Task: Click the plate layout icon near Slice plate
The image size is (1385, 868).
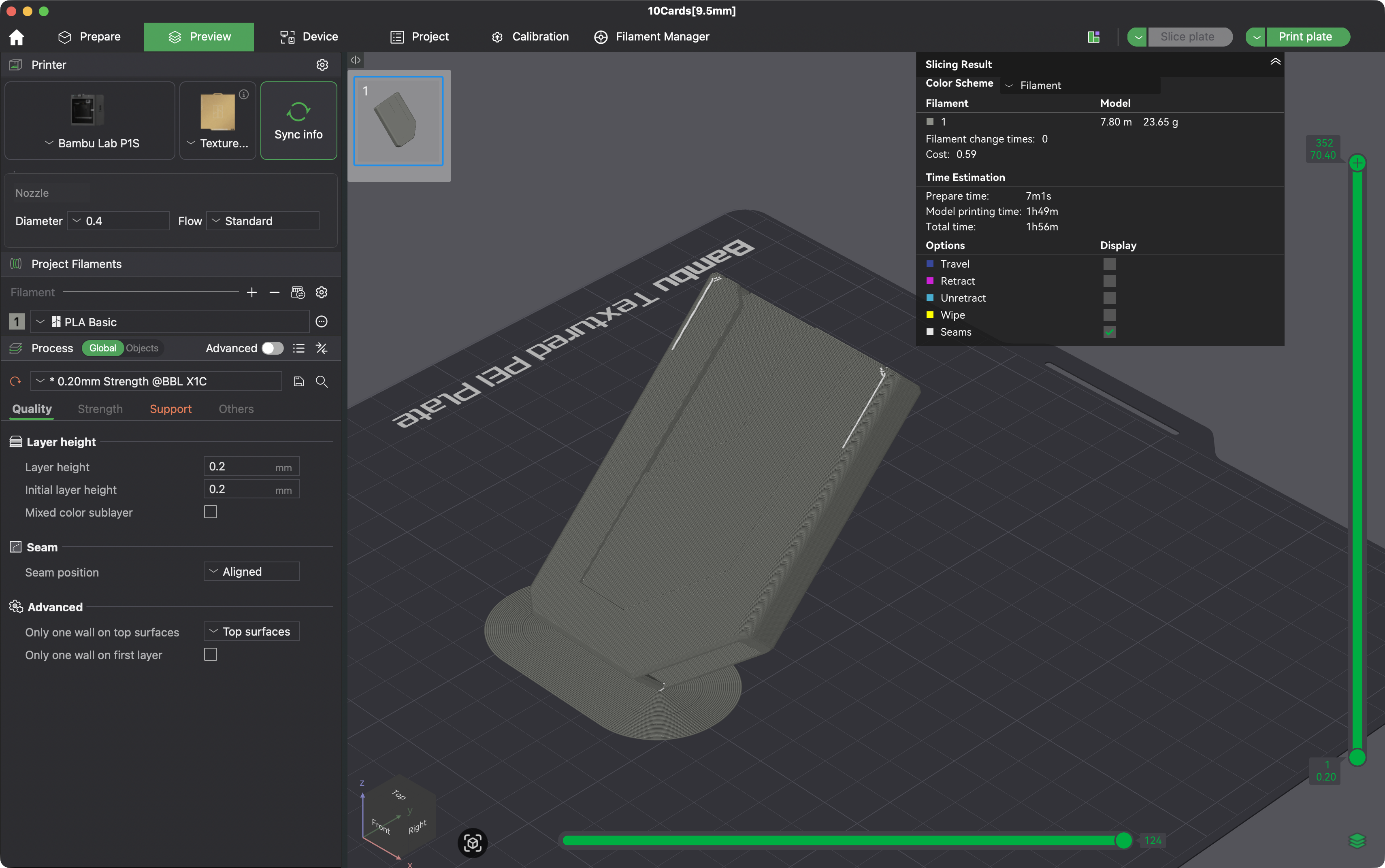Action: tap(1094, 37)
